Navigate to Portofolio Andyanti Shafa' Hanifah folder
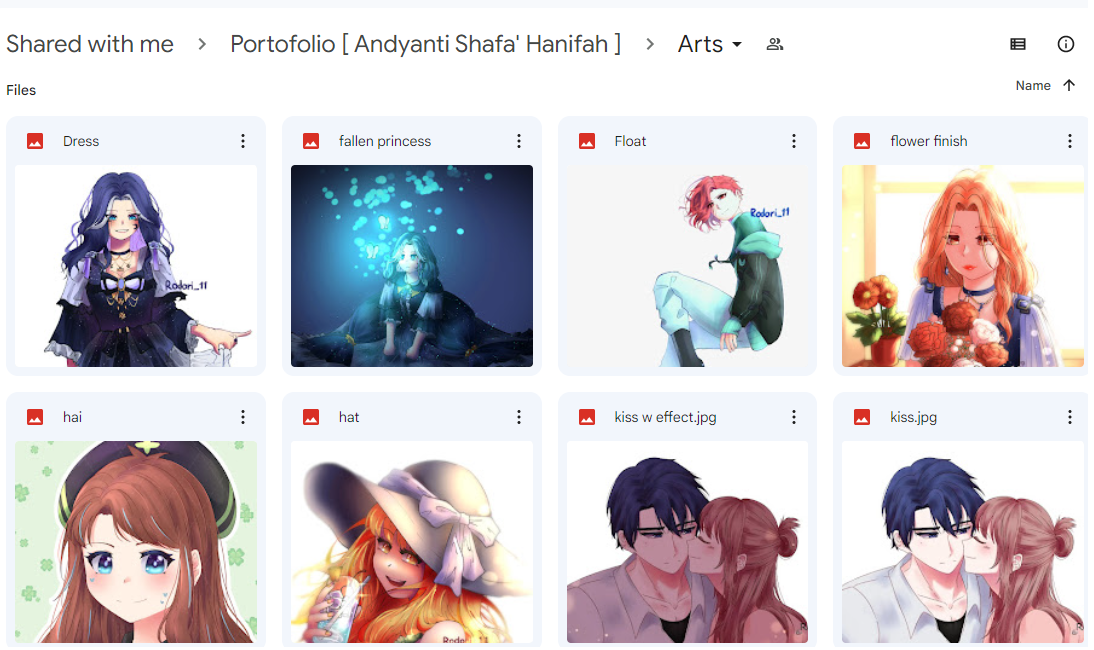1094x650 pixels. [x=426, y=44]
